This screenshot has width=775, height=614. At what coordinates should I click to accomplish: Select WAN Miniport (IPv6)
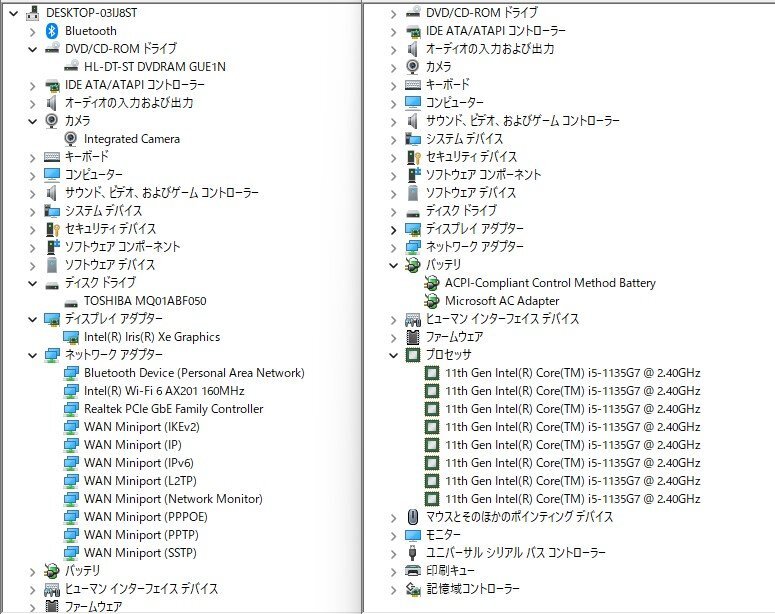(x=139, y=463)
